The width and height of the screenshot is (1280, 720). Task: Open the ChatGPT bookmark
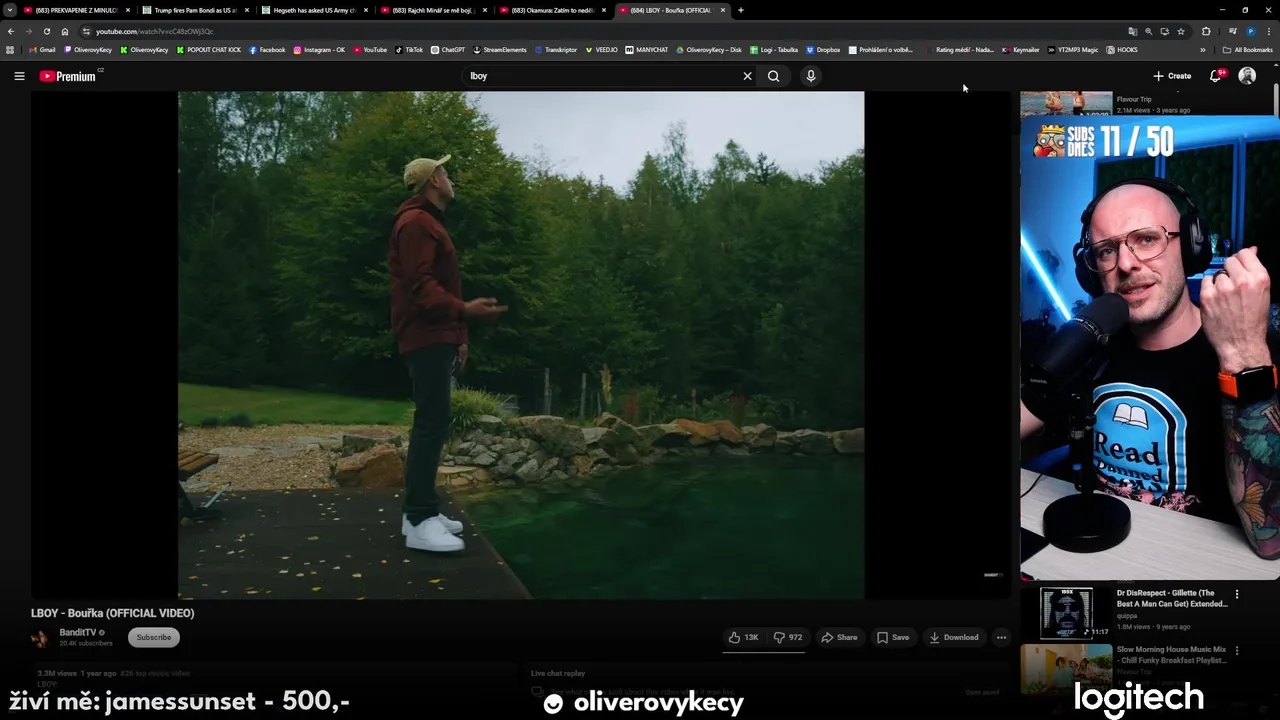(448, 49)
